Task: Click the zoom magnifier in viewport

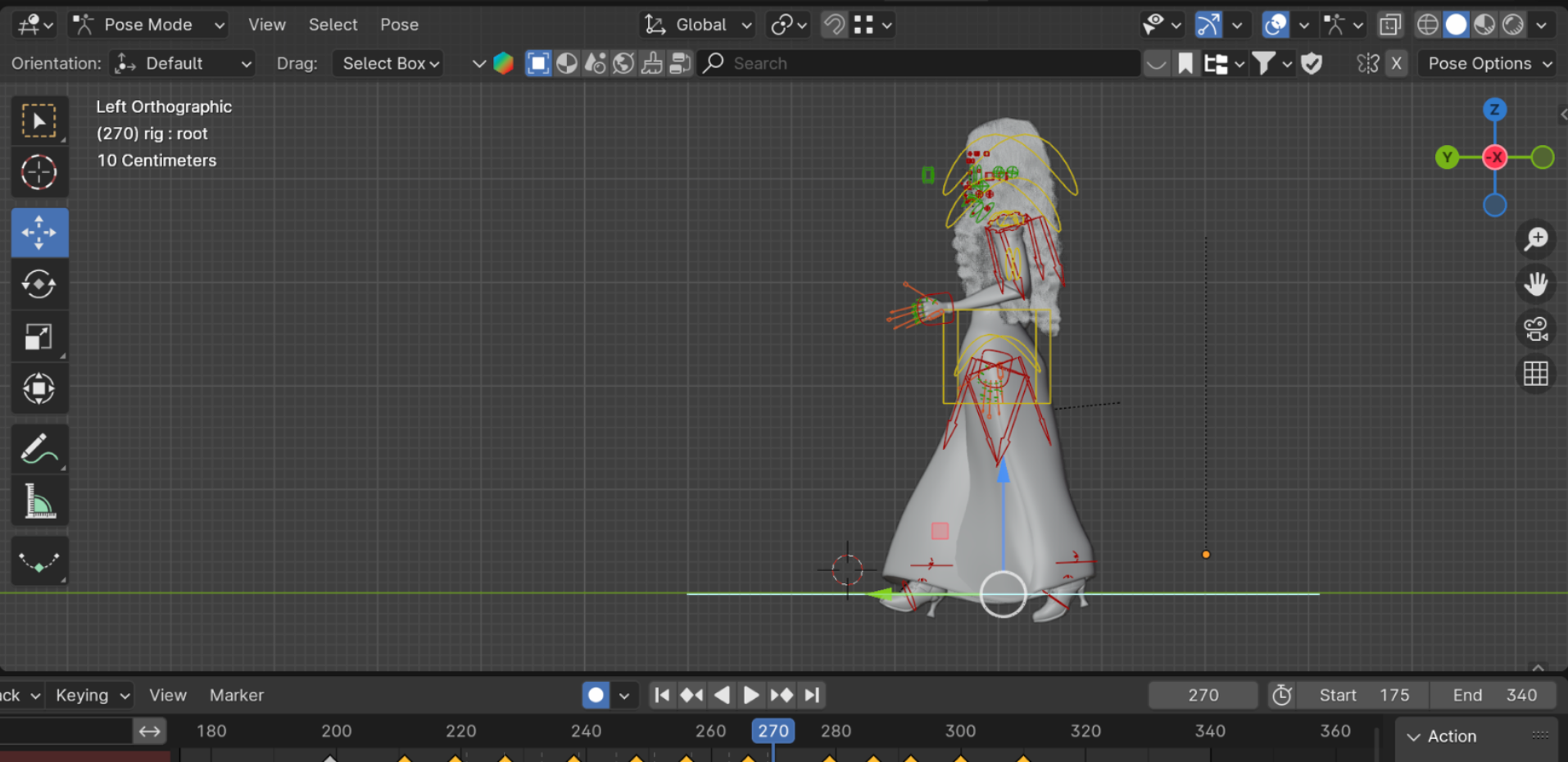Action: tap(1535, 239)
